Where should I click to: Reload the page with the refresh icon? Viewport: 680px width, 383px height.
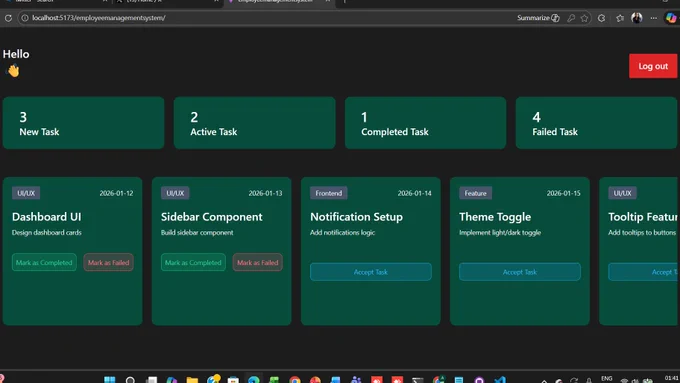coord(8,18)
